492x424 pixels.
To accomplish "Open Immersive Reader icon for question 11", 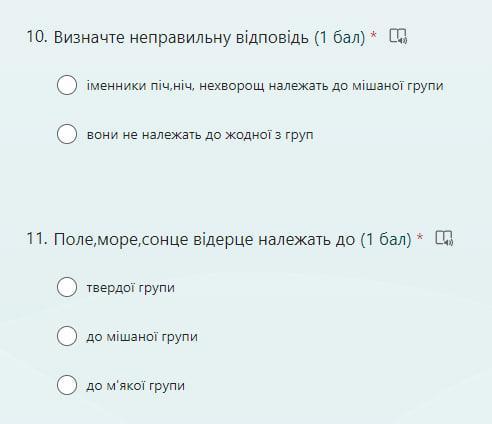I will click(444, 238).
